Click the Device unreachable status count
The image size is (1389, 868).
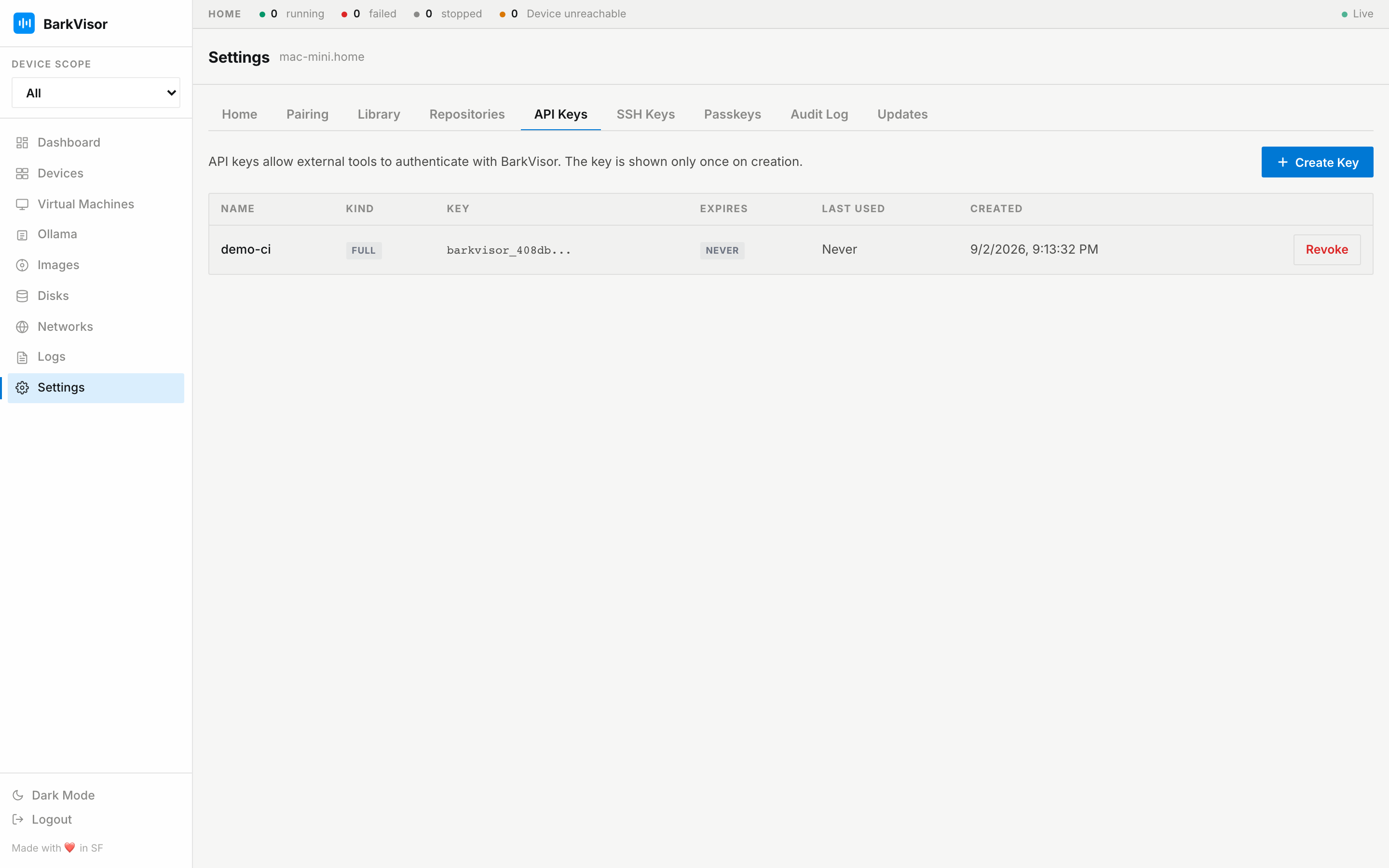562,14
